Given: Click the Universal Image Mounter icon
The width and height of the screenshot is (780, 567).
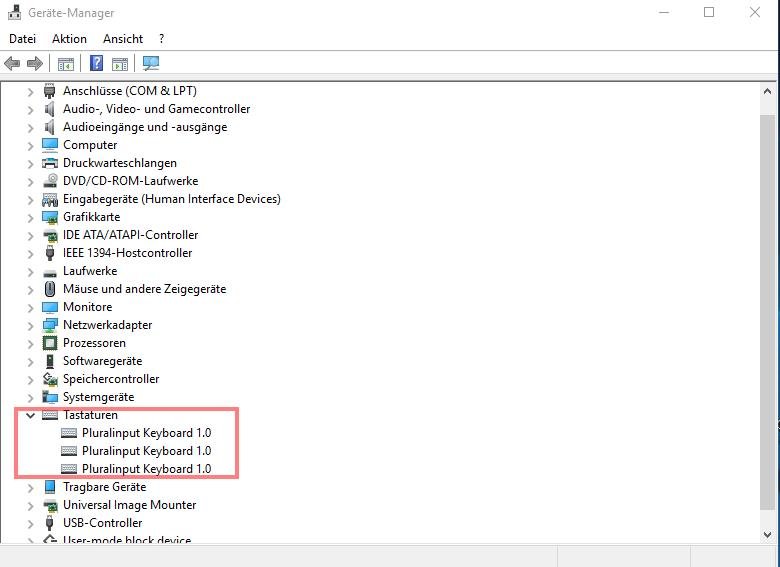Looking at the screenshot, I should pos(50,505).
